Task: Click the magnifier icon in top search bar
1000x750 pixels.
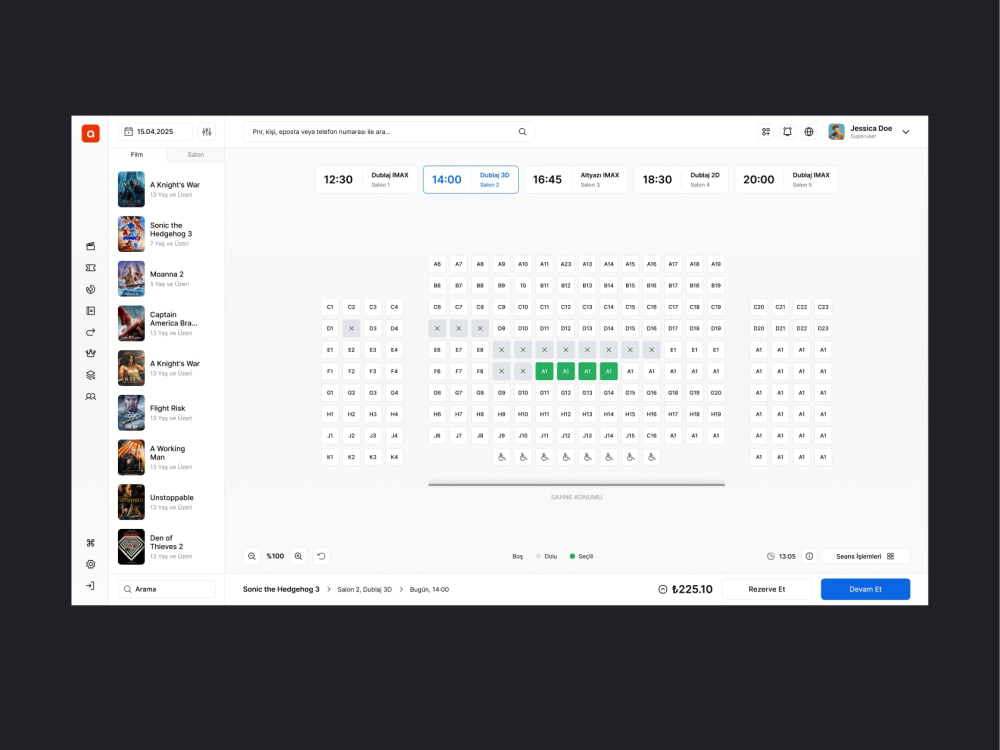Action: [x=522, y=131]
